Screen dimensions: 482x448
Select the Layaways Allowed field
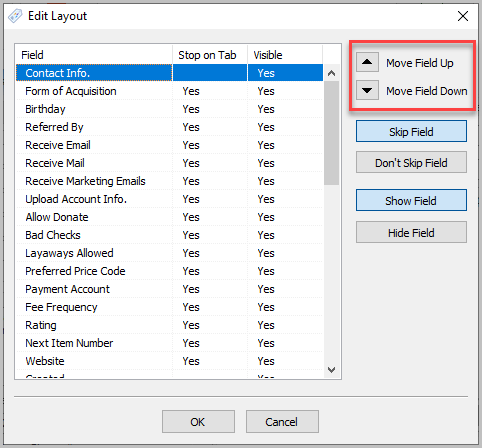[x=169, y=253]
